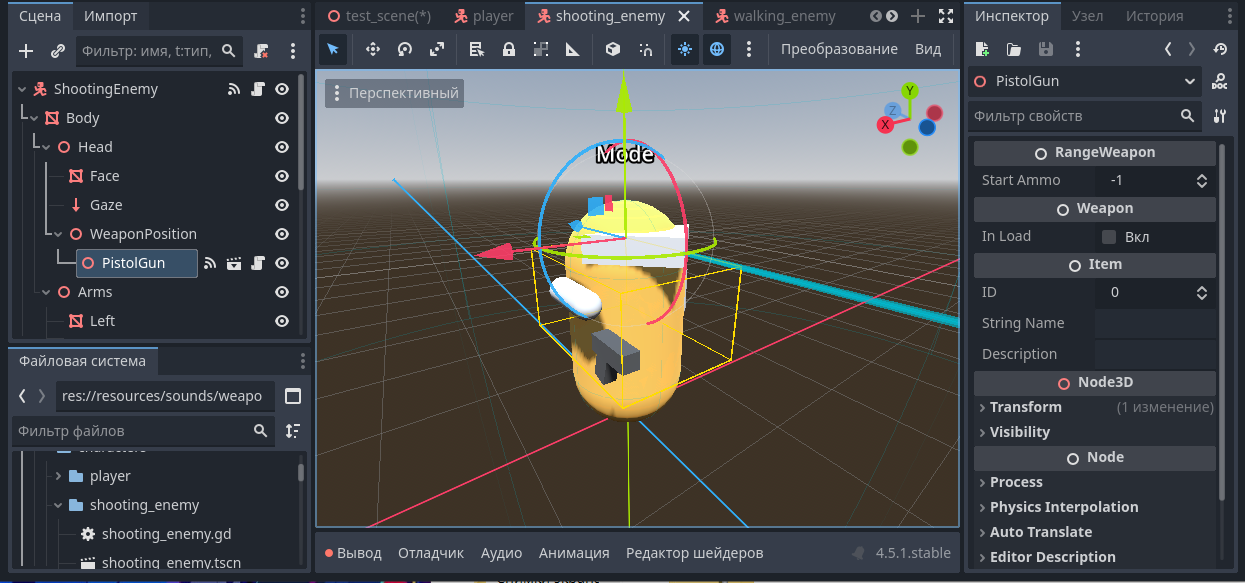This screenshot has height=583, width=1245.
Task: Enable the In Load checkbox
Action: click(1108, 237)
